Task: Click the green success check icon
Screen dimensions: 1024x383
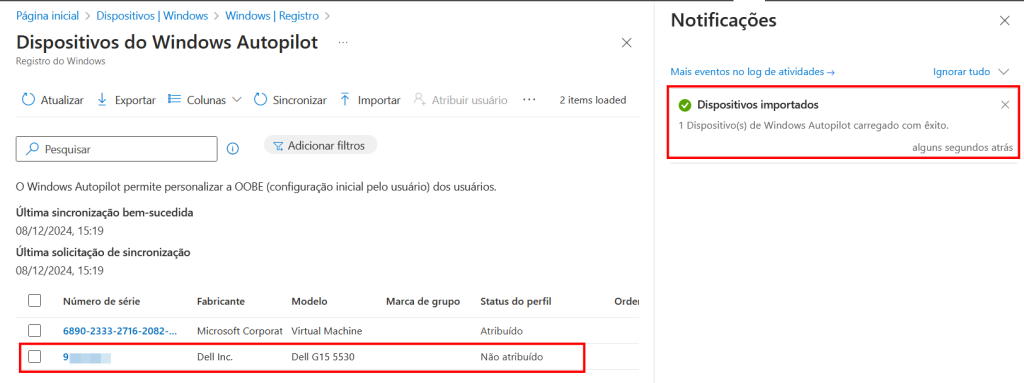Action: [x=685, y=105]
